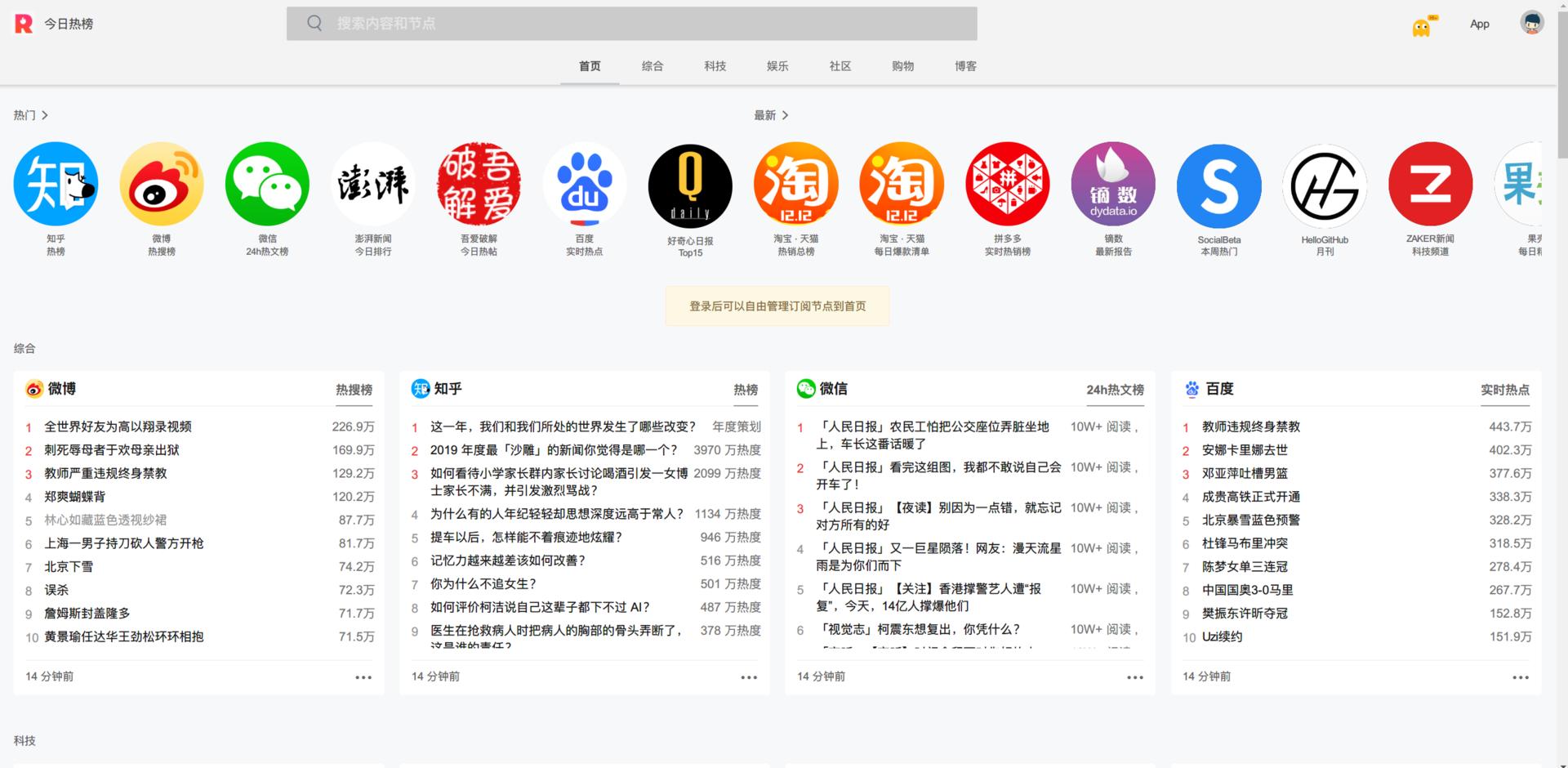1568x768 pixels.
Task: Open the user avatar in top right
Action: click(x=1533, y=22)
